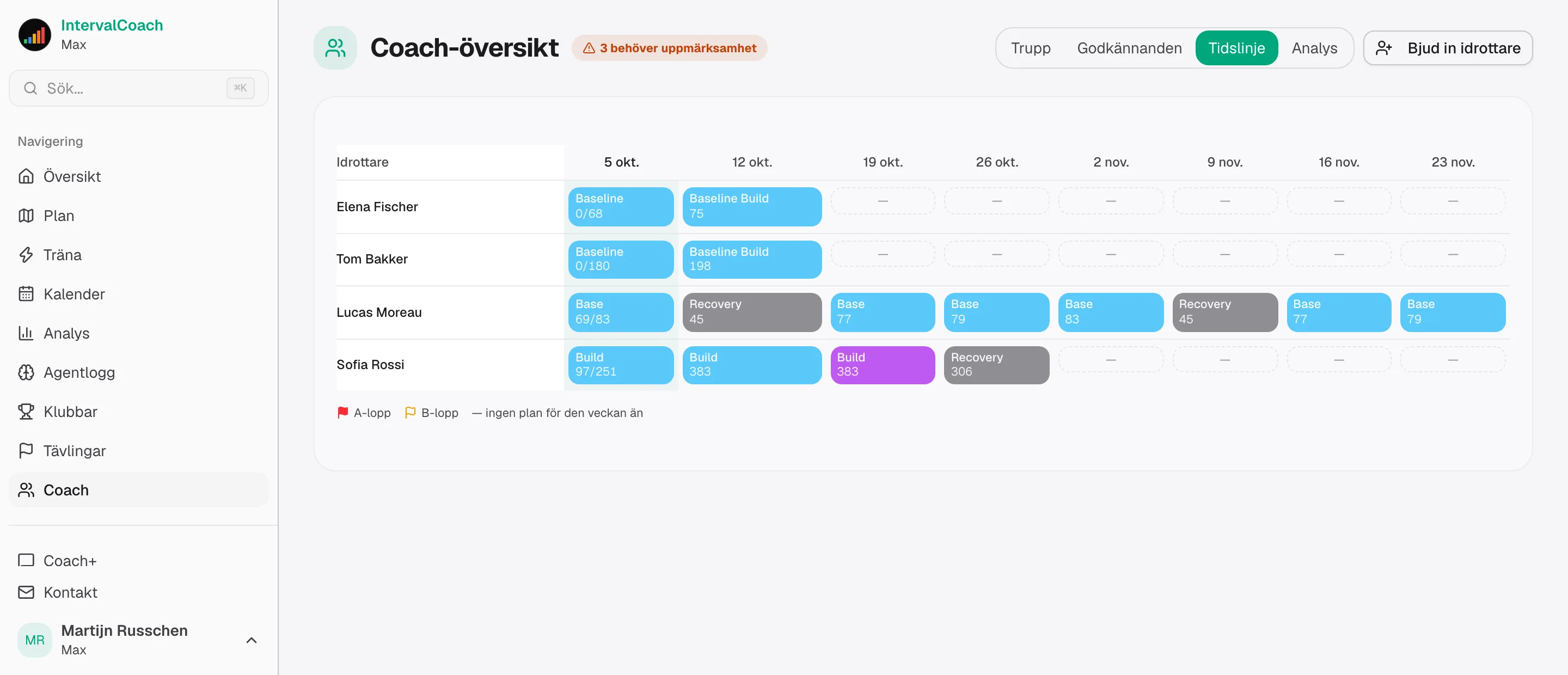Open Kalender via its calendar icon
Screen dimensions: 1568x675
(x=26, y=294)
